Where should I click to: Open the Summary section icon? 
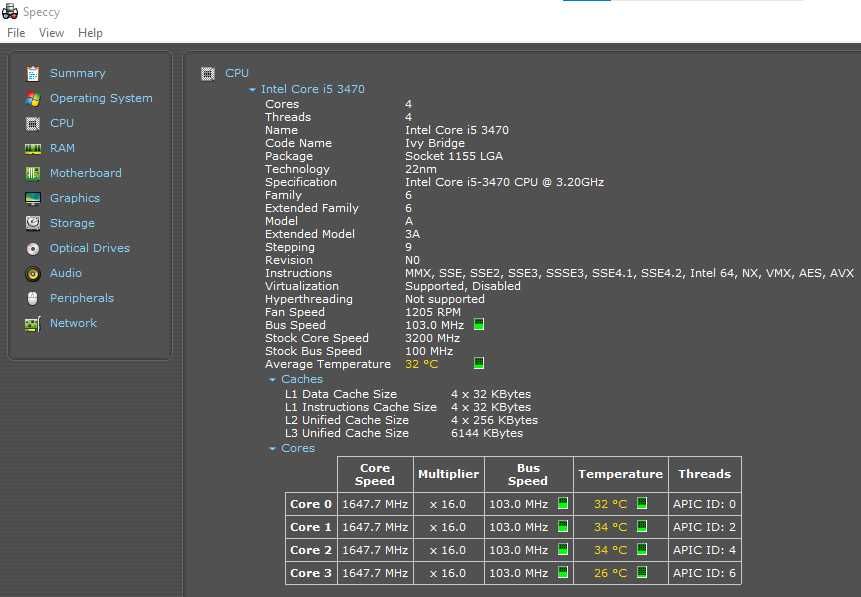(33, 73)
